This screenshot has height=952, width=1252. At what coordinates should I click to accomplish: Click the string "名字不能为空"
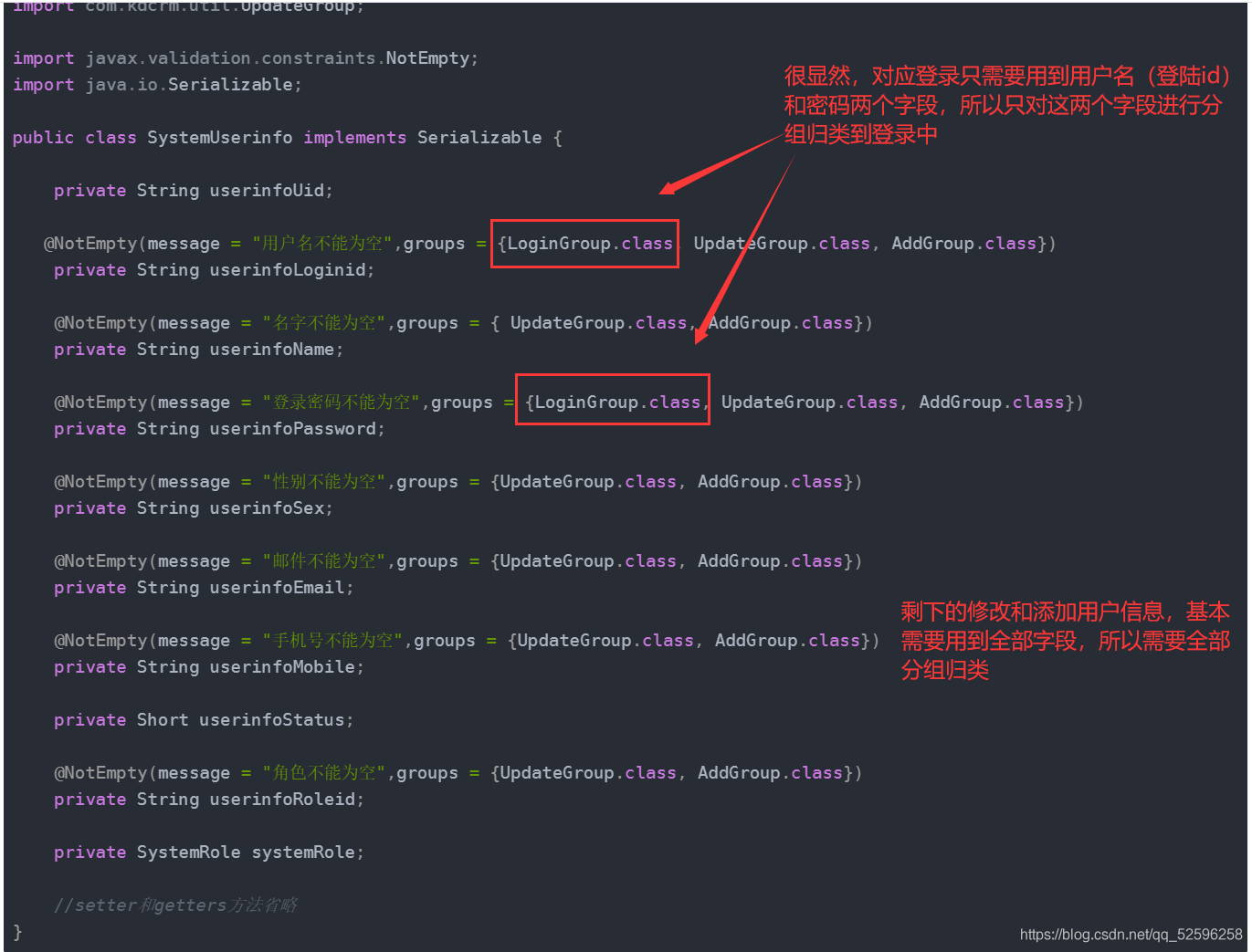pos(324,323)
